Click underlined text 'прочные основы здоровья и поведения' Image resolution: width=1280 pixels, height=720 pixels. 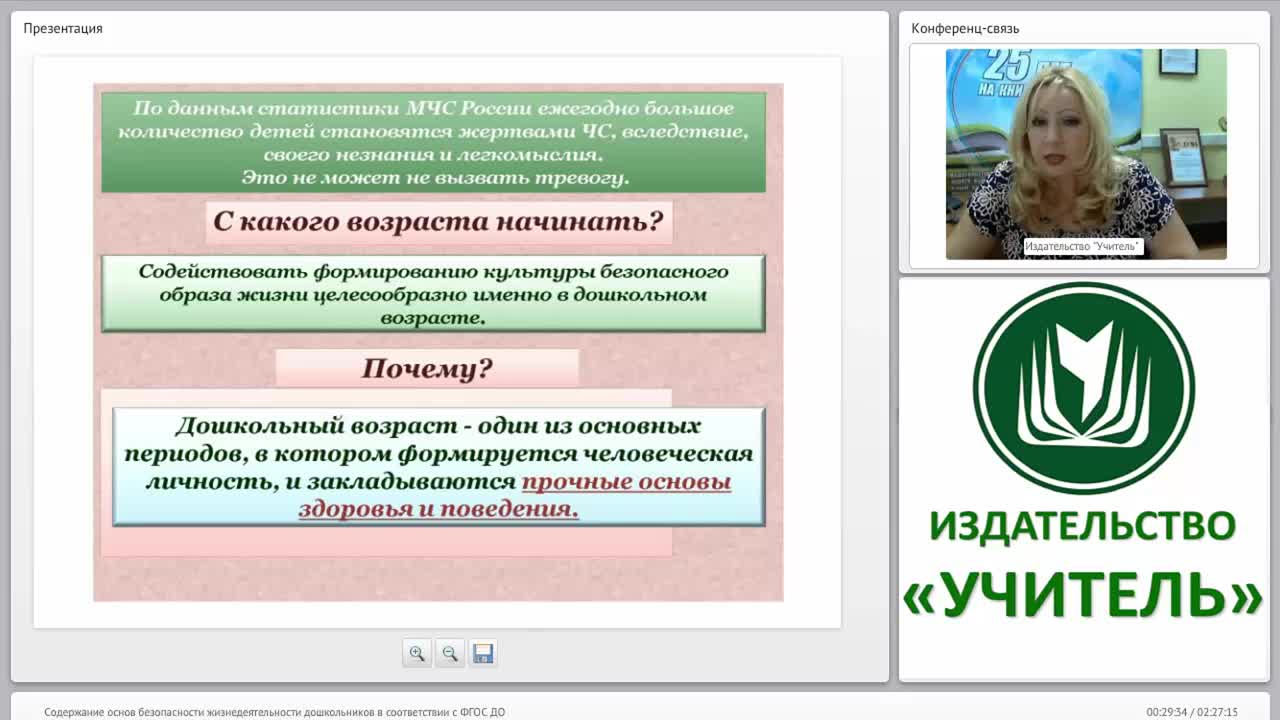(x=515, y=496)
